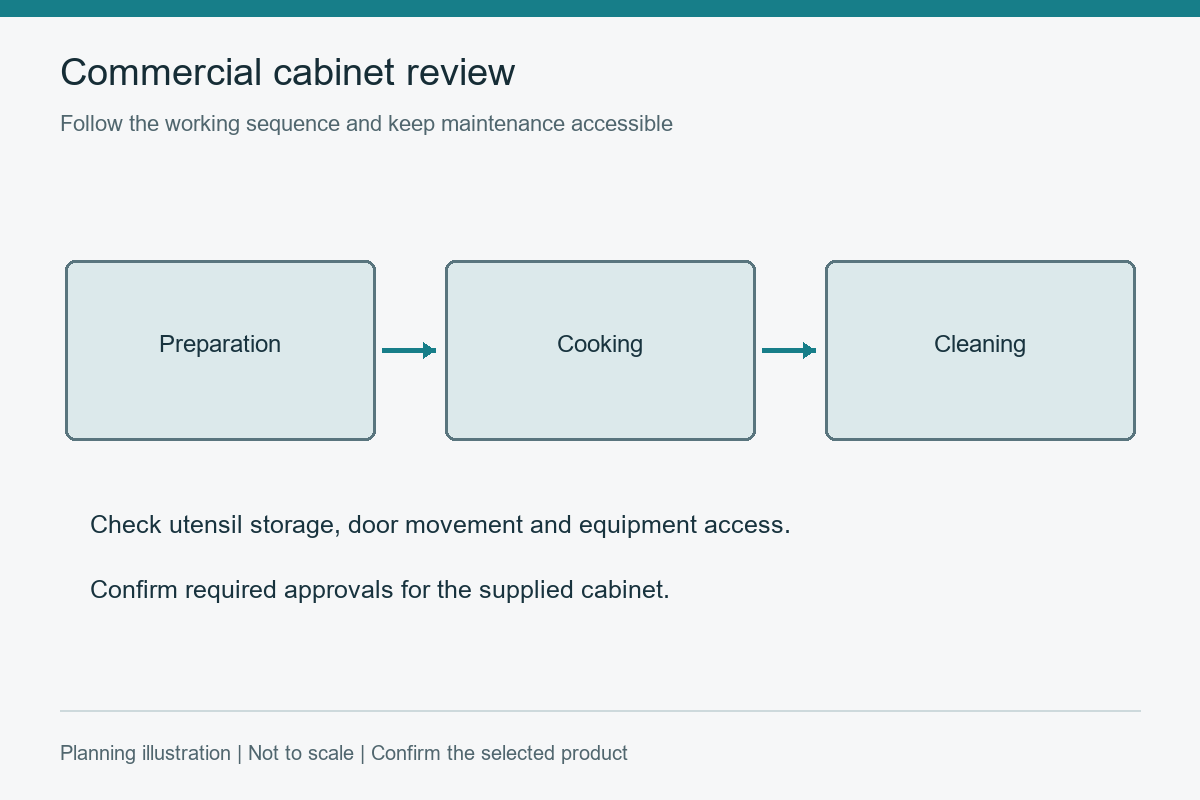Click the Cooking box
Viewport: 1200px width, 800px height.
(600, 350)
